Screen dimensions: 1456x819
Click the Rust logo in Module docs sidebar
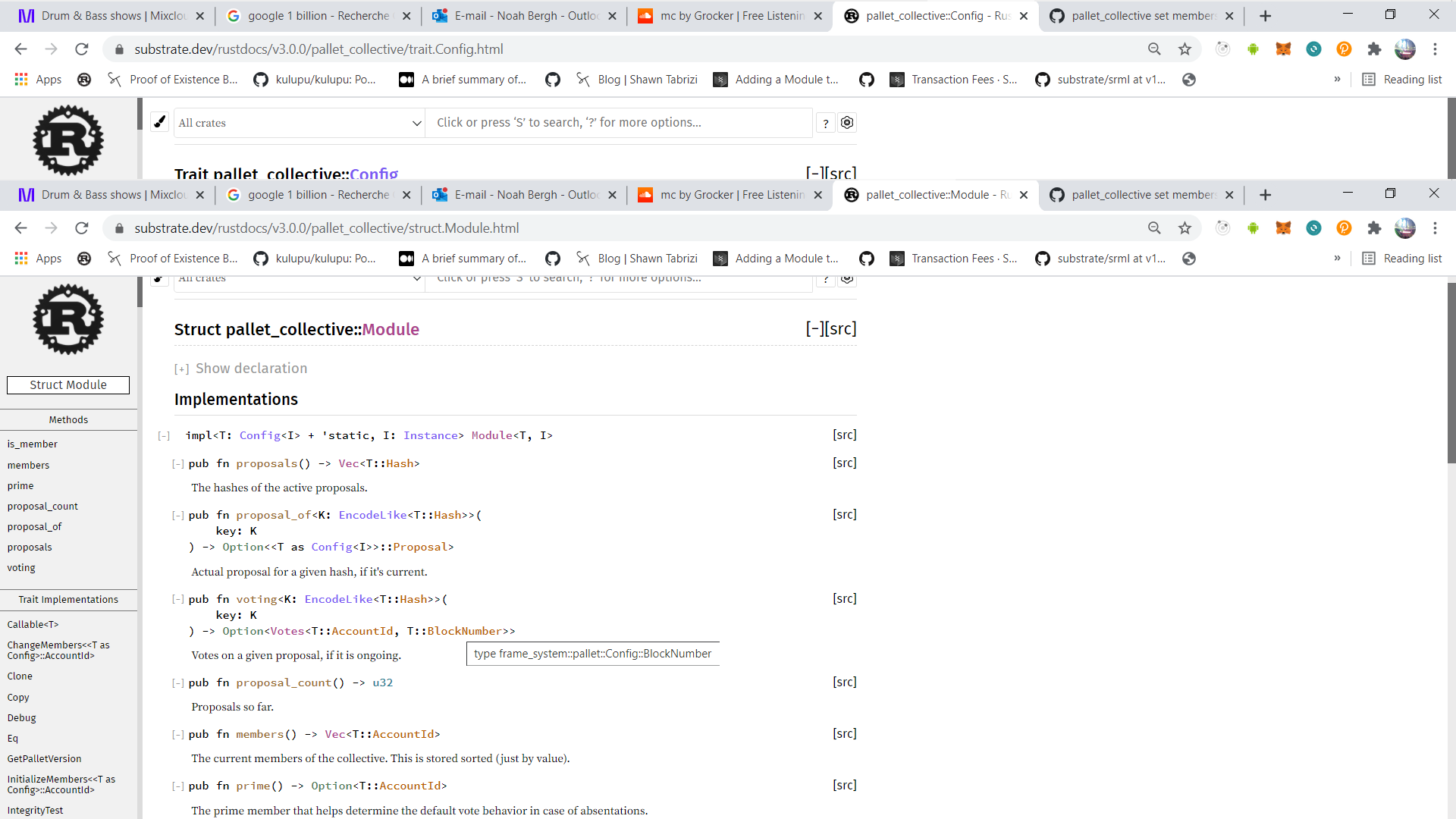click(x=68, y=319)
